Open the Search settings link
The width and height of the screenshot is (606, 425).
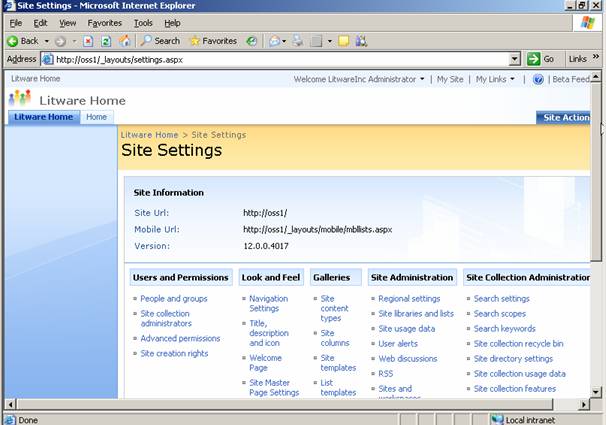502,299
